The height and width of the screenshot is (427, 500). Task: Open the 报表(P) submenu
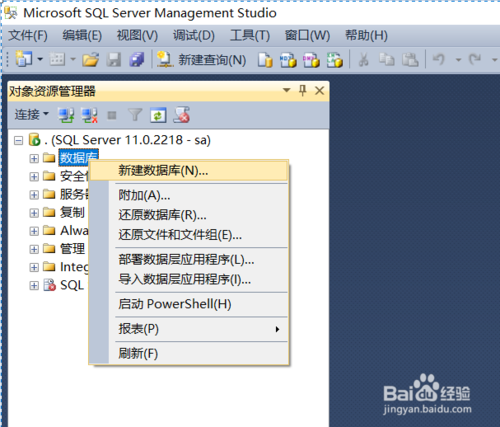[189, 329]
